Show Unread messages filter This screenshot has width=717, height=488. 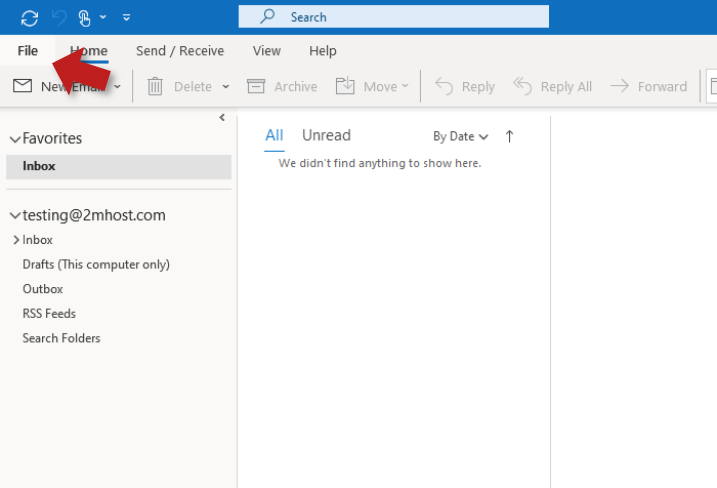pos(326,135)
